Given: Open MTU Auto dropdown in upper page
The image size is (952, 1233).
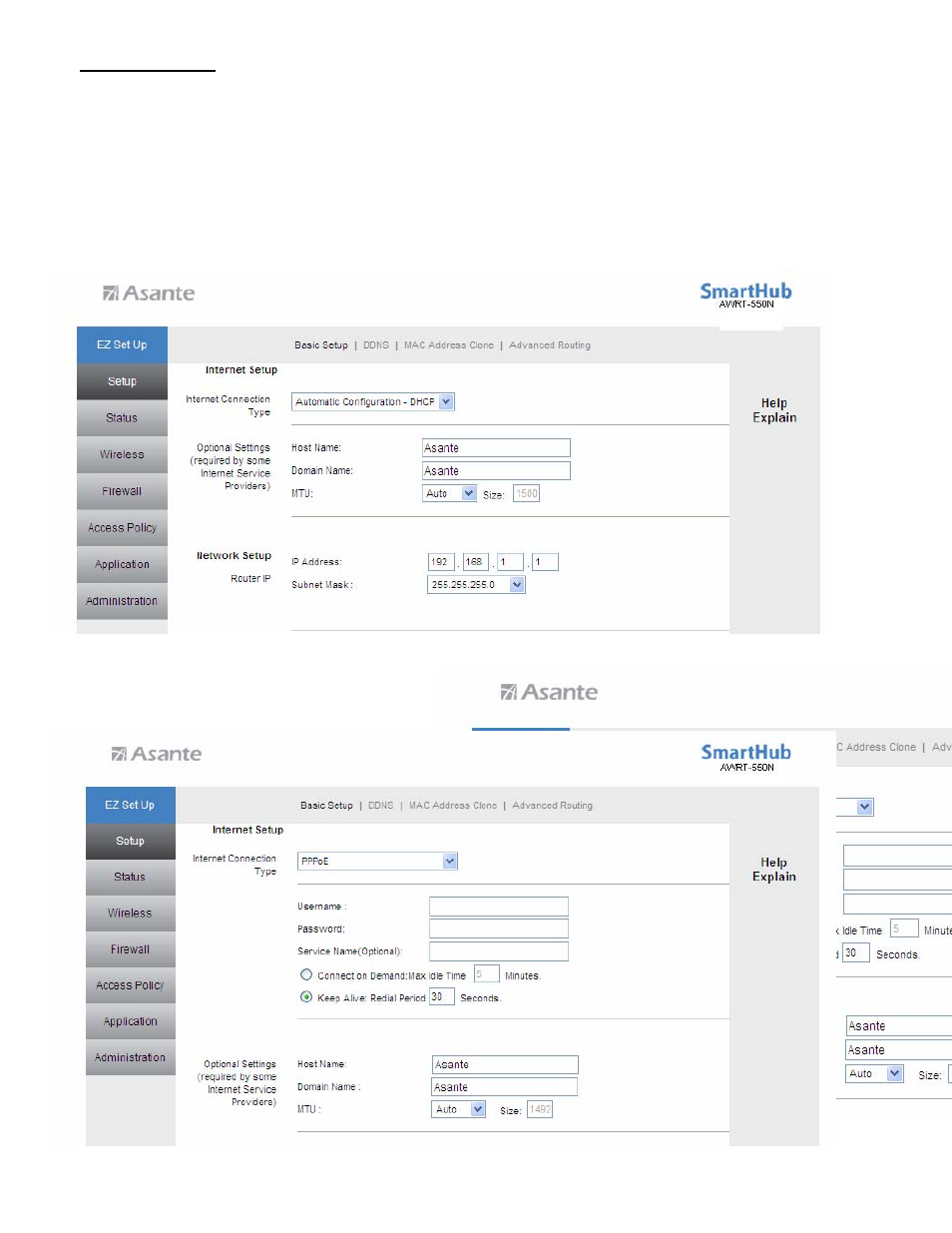Looking at the screenshot, I should coord(450,493).
